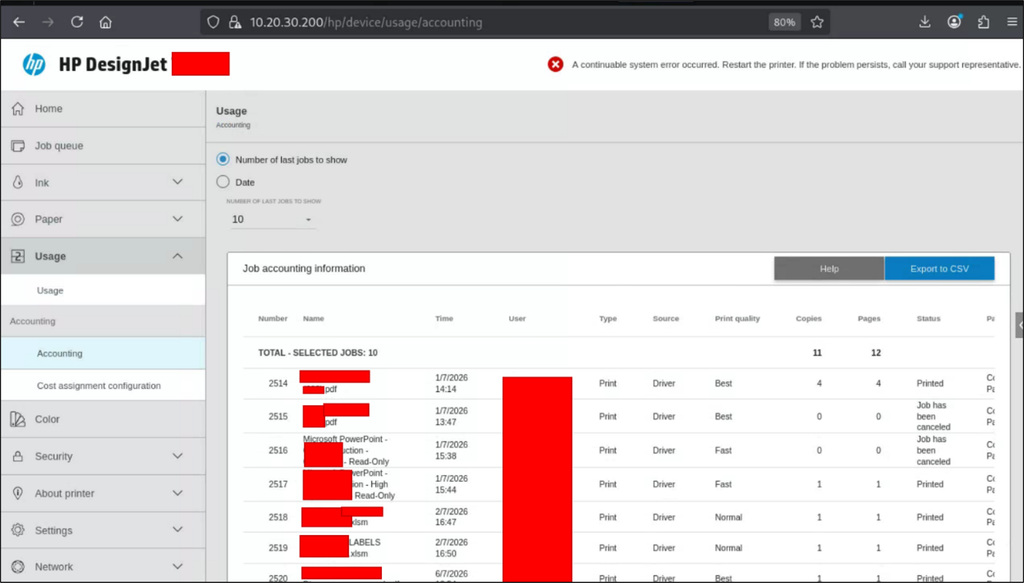Image resolution: width=1024 pixels, height=583 pixels.
Task: Select the Usage sub-item under Usage
Action: pos(103,290)
